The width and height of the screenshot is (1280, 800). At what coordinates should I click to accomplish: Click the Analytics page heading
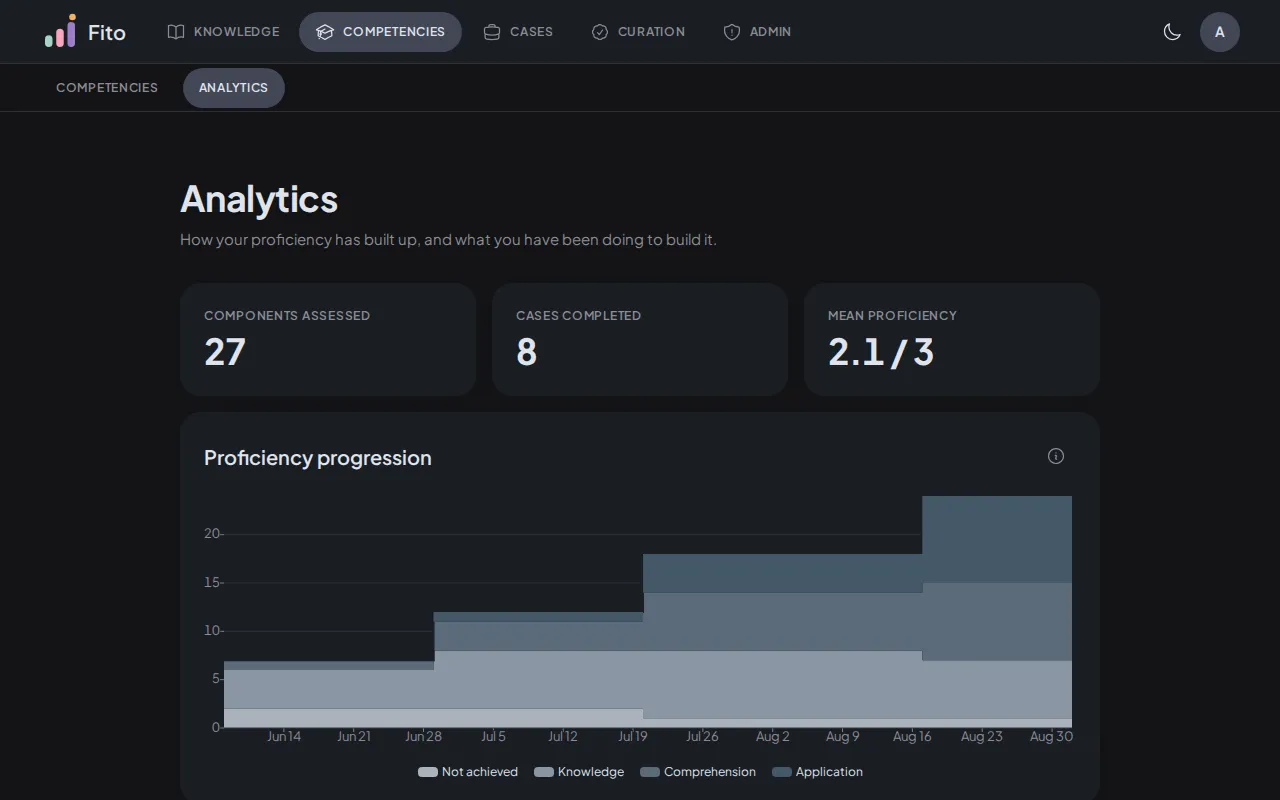(259, 199)
